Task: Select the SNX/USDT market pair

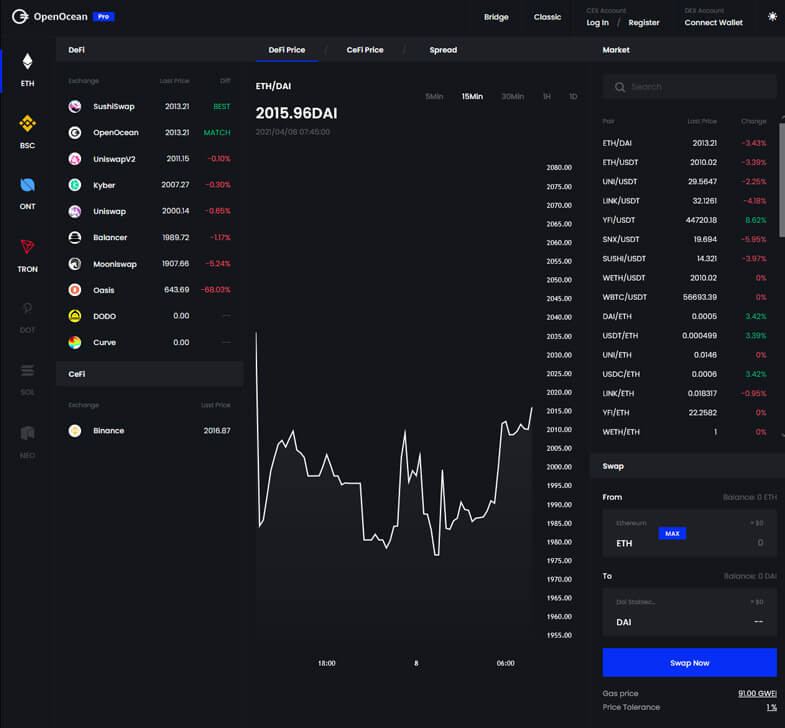Action: tap(684, 239)
